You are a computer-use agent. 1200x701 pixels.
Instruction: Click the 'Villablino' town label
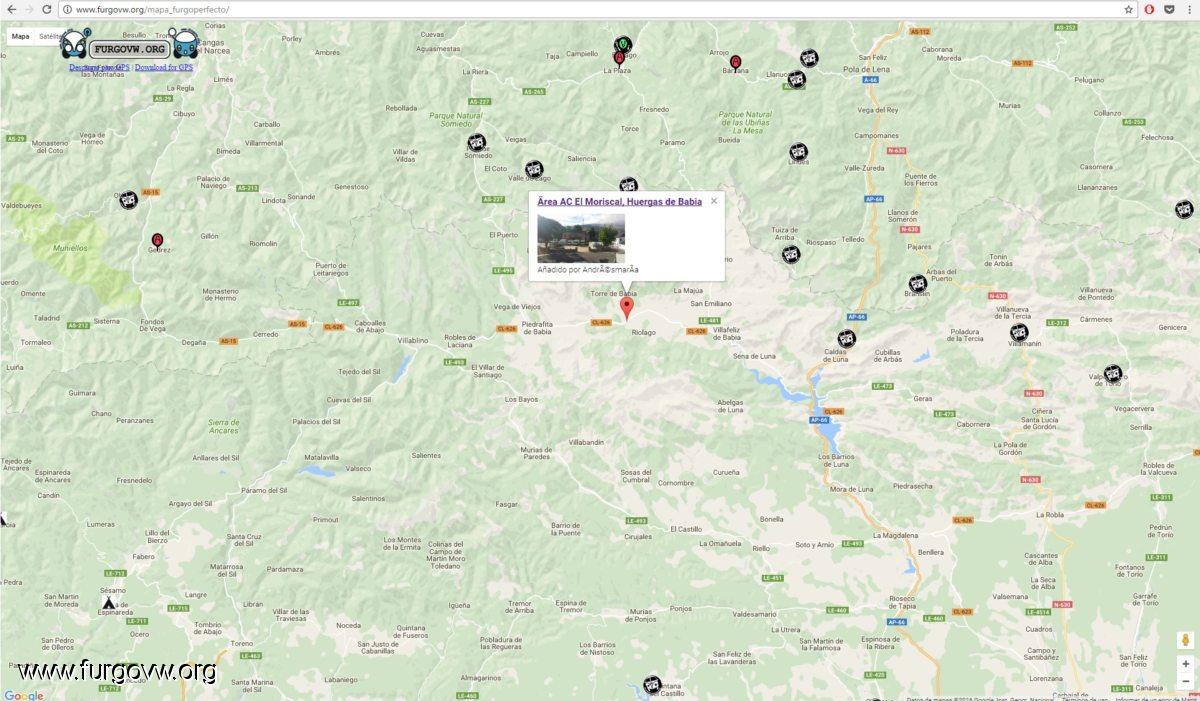(413, 340)
